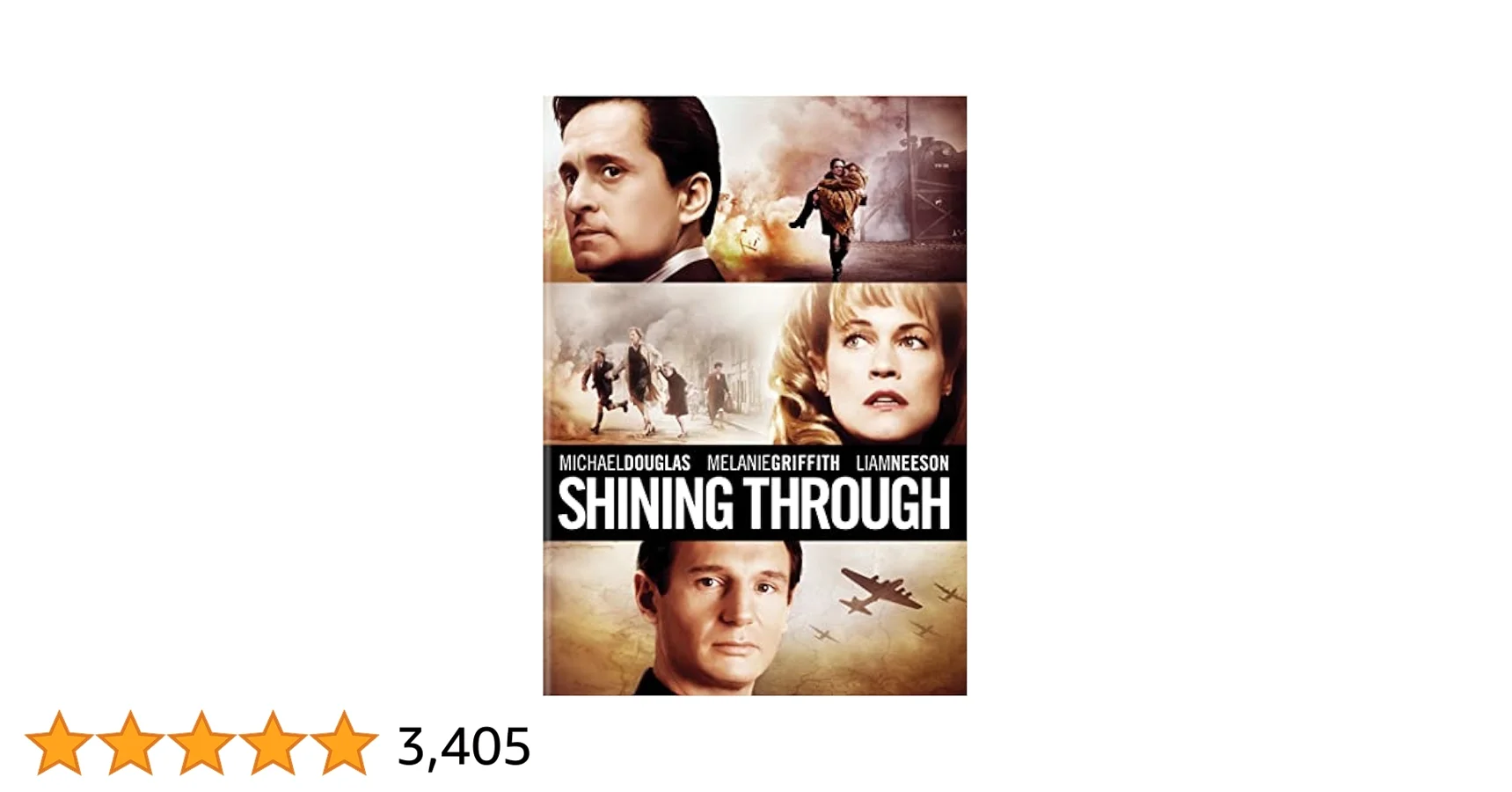Select the Melanie Griffith name on poster
1512x792 pixels.
tap(773, 463)
